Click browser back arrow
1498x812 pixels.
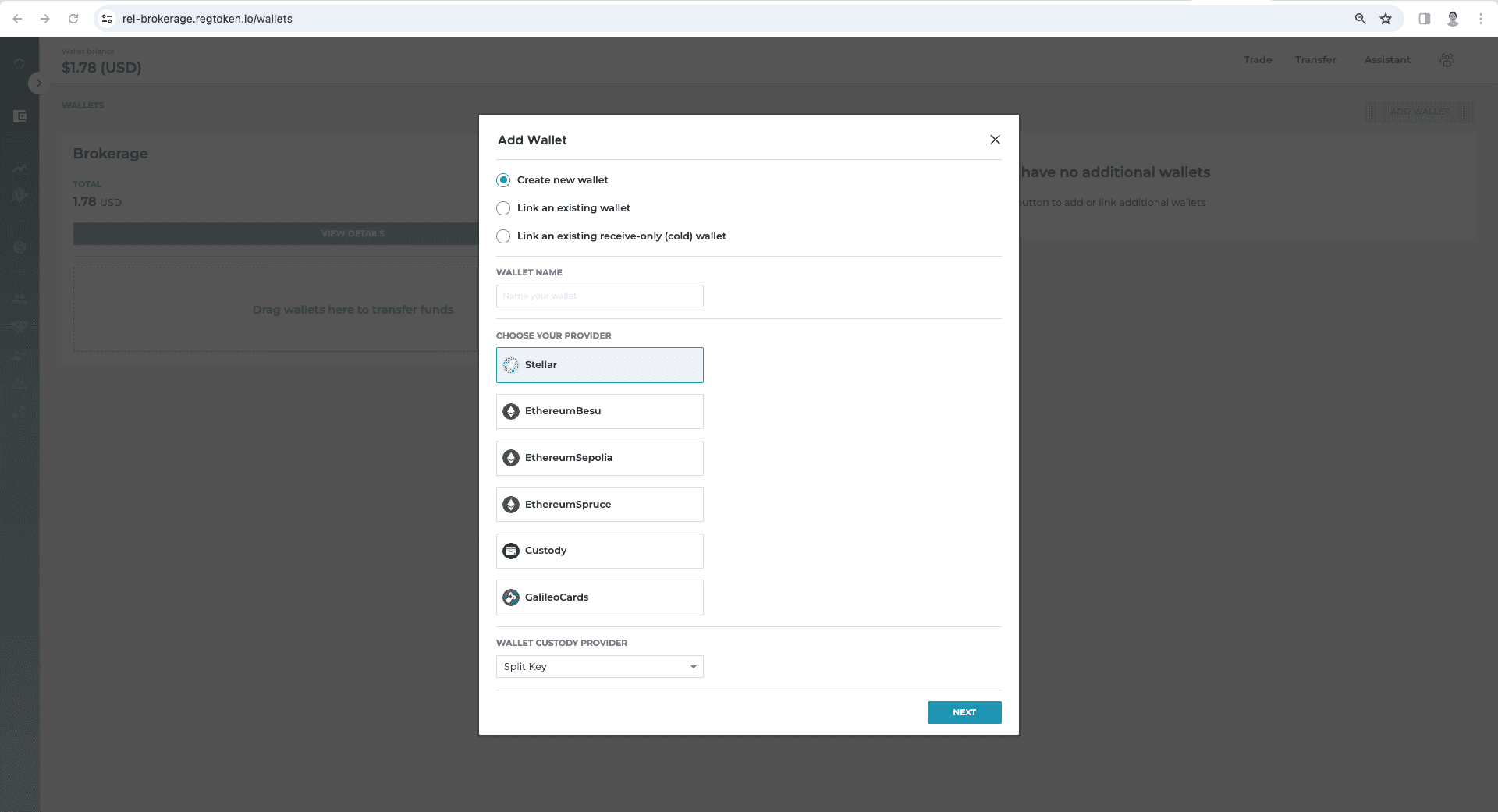[x=17, y=19]
